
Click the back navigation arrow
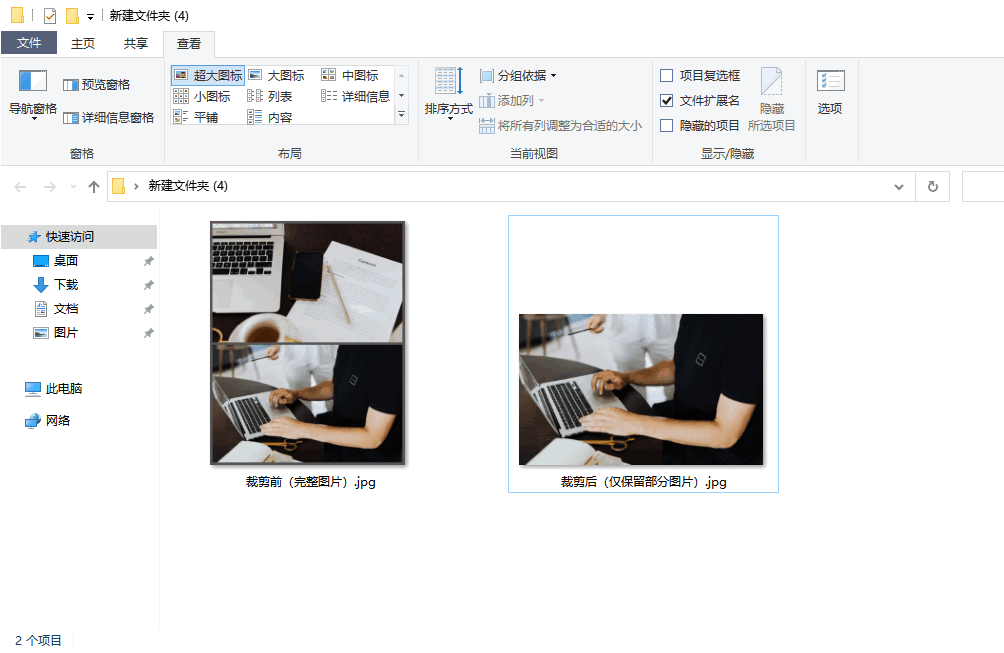coord(20,187)
